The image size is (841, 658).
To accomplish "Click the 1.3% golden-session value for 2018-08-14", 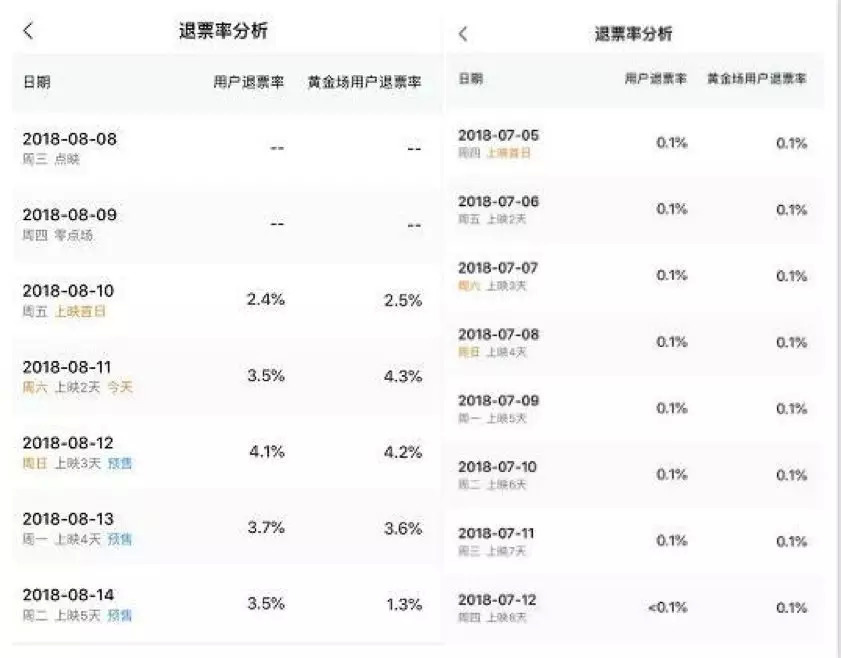I will 403,604.
